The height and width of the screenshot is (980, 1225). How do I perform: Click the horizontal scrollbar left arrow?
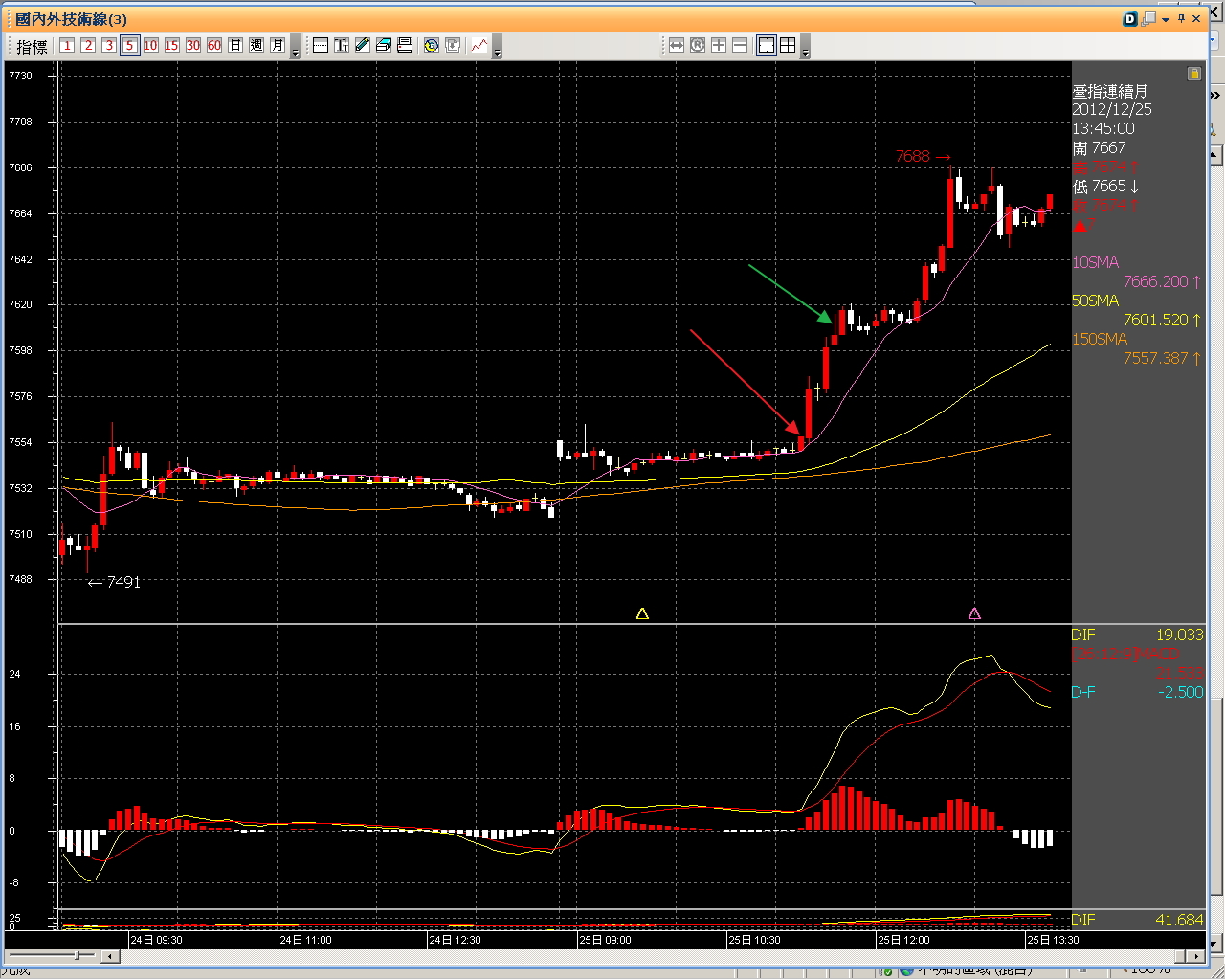click(111, 956)
